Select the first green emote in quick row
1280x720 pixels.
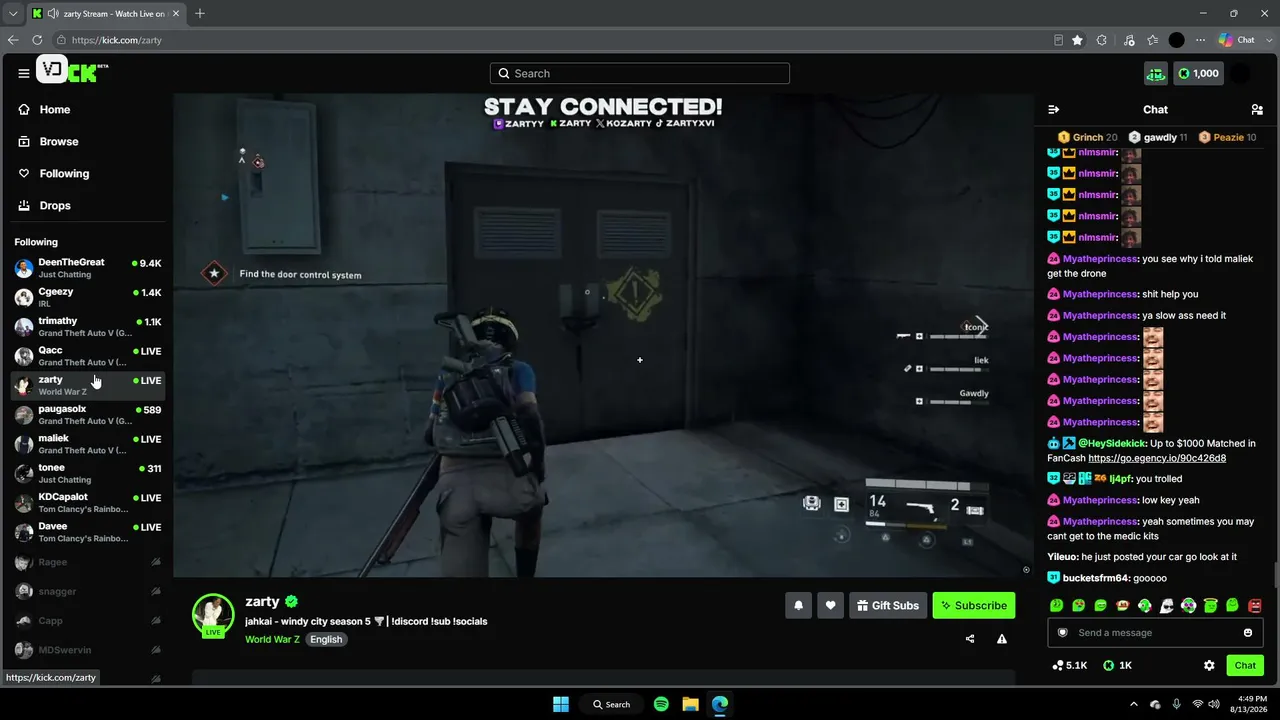pyautogui.click(x=1057, y=605)
